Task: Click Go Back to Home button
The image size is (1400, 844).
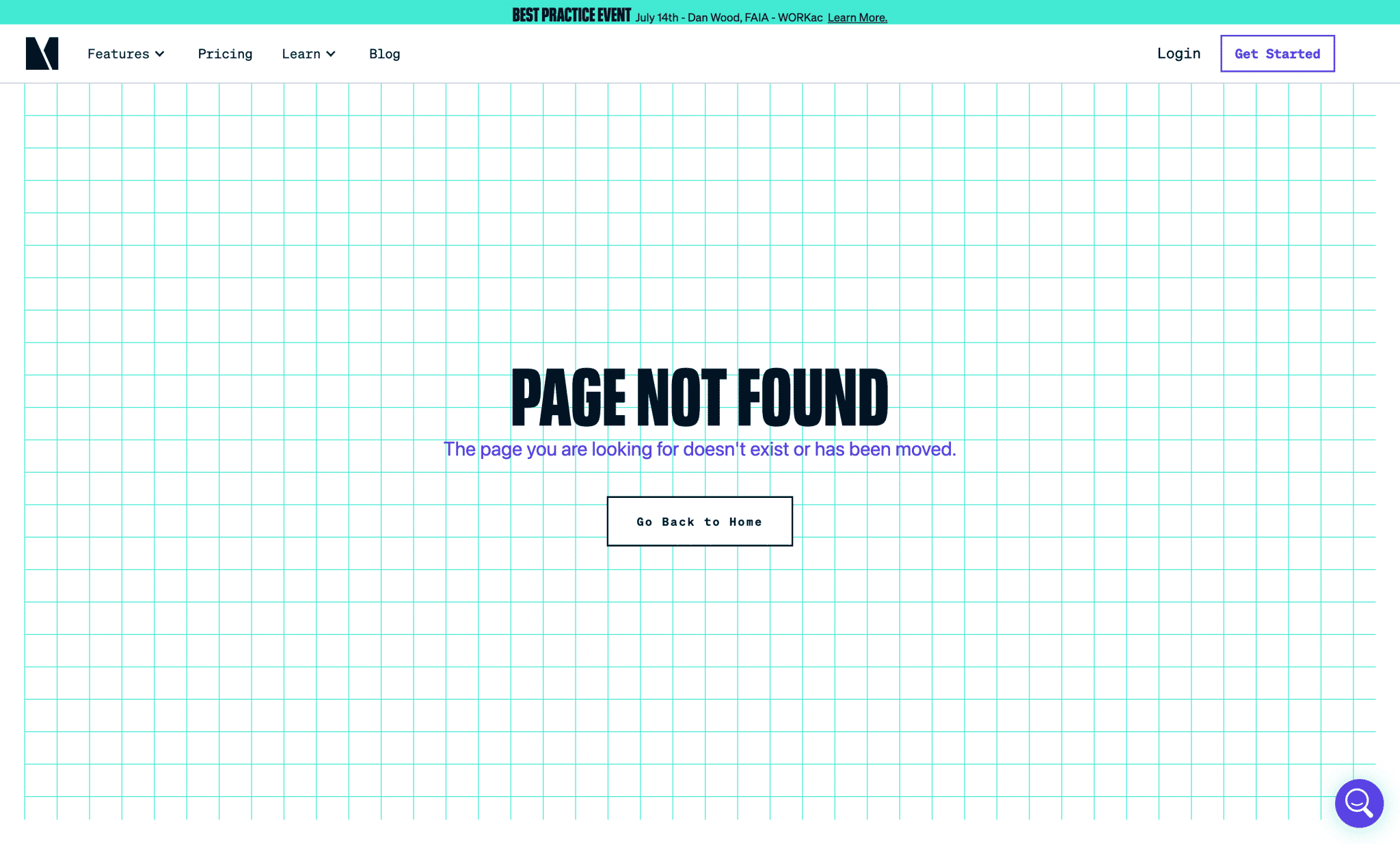Action: click(699, 521)
